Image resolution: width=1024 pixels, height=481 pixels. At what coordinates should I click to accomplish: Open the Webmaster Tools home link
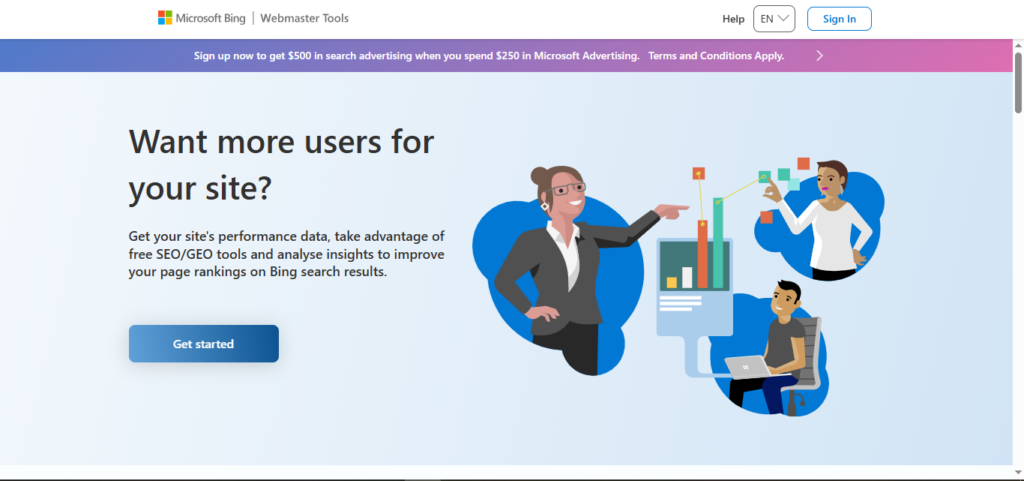click(304, 18)
